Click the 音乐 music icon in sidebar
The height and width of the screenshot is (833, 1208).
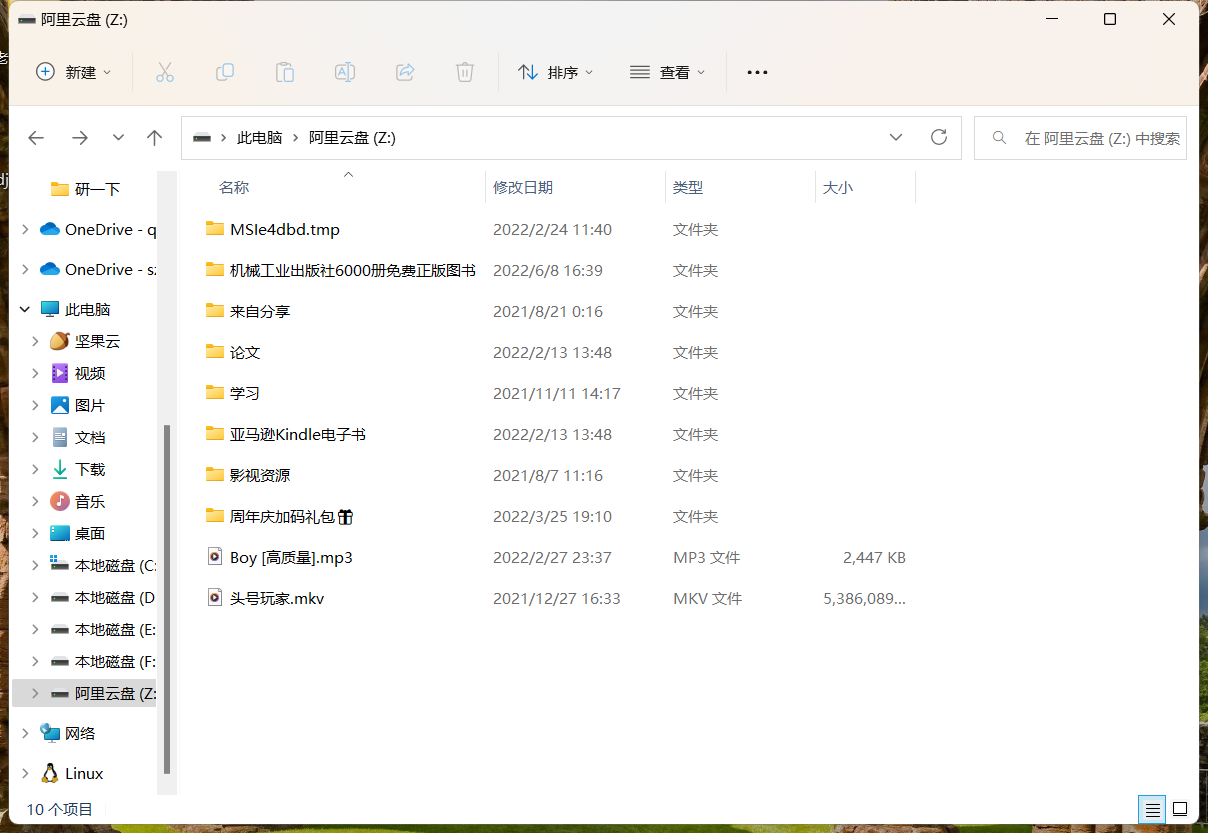click(60, 501)
